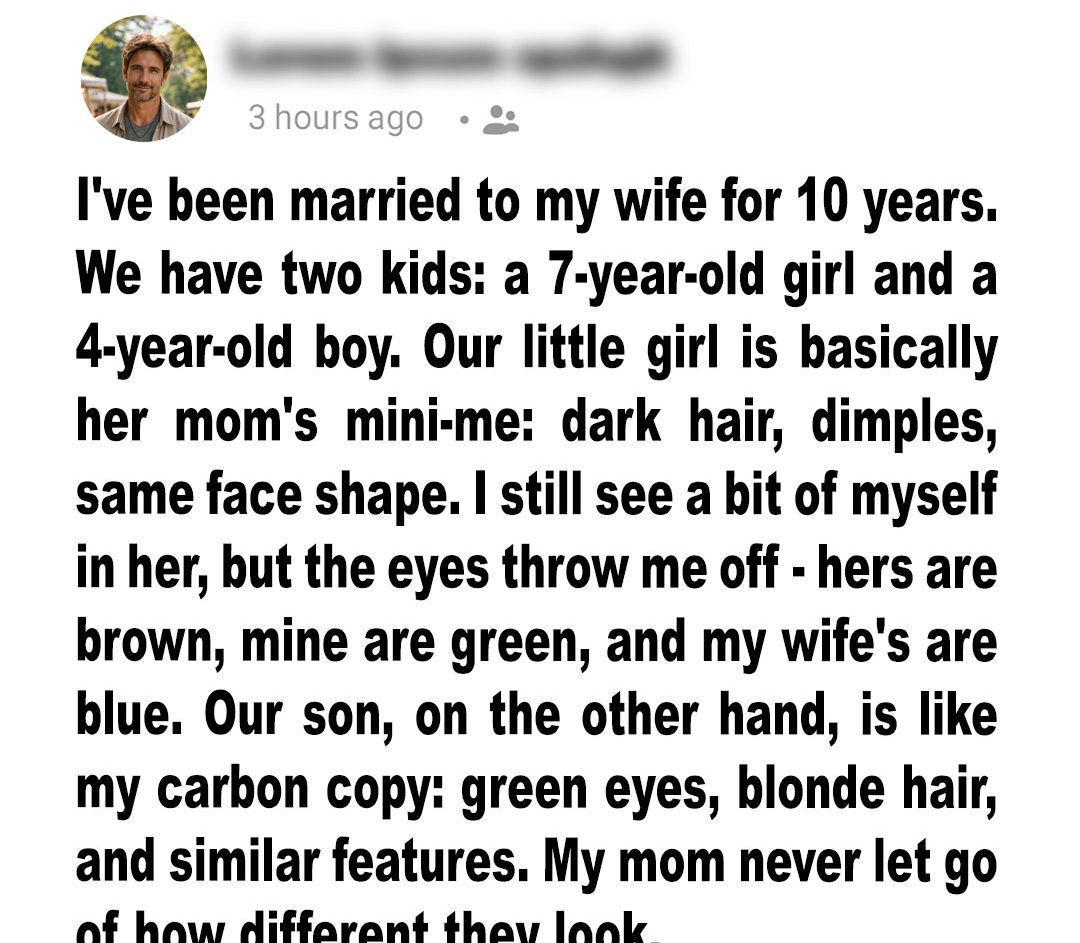The image size is (1080, 943).
Task: Open the '3 hours ago' timestamp
Action: [x=335, y=118]
